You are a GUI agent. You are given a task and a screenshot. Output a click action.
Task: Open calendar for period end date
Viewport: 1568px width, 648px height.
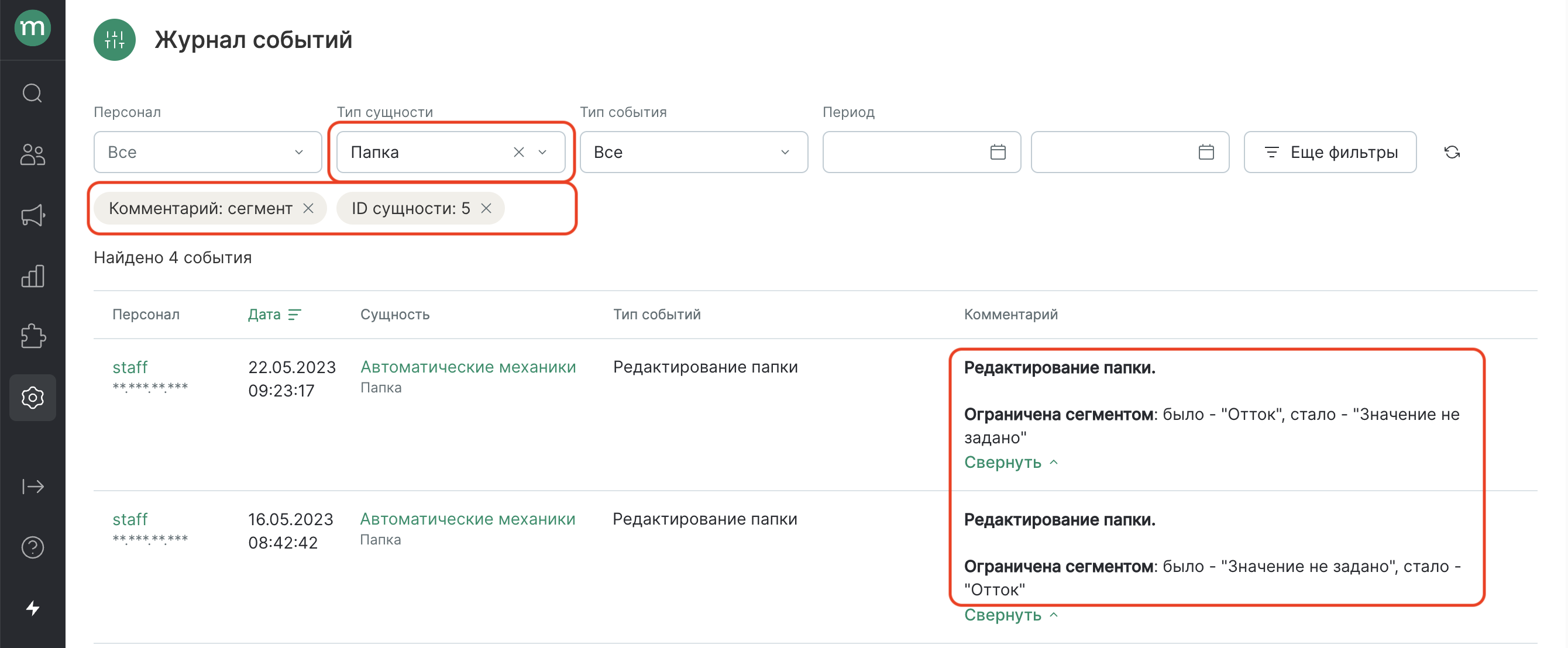(1206, 152)
